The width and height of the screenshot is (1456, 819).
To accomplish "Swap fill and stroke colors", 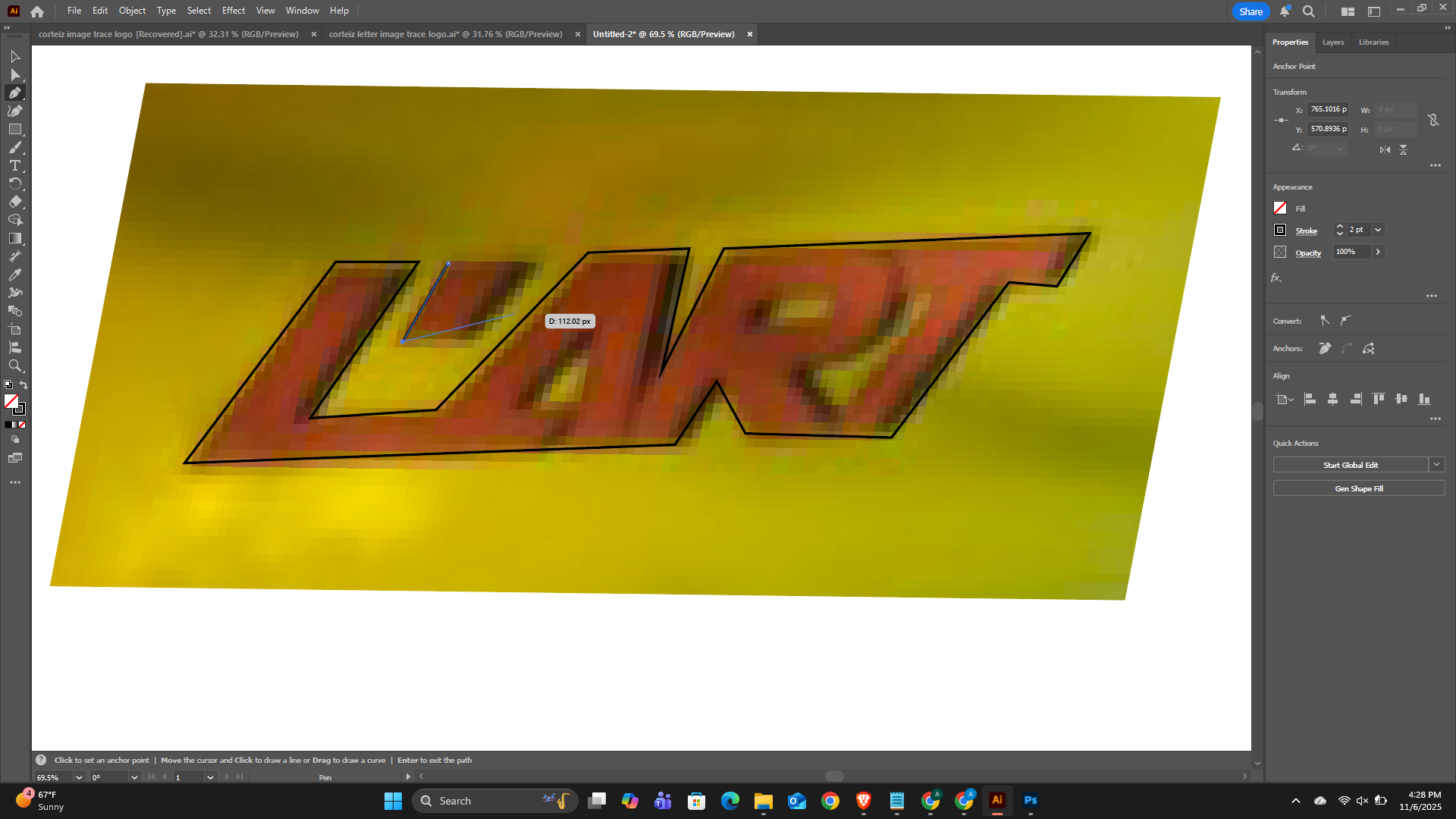I will tap(24, 385).
